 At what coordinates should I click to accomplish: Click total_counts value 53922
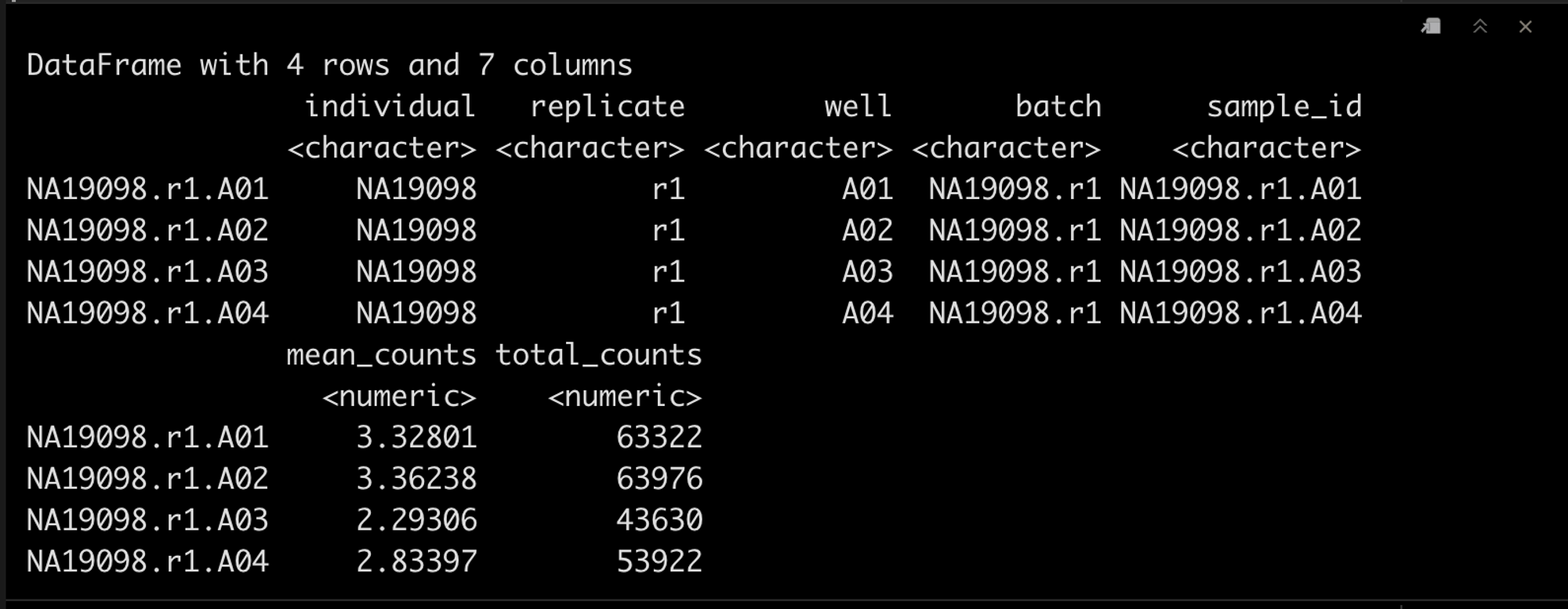[659, 562]
